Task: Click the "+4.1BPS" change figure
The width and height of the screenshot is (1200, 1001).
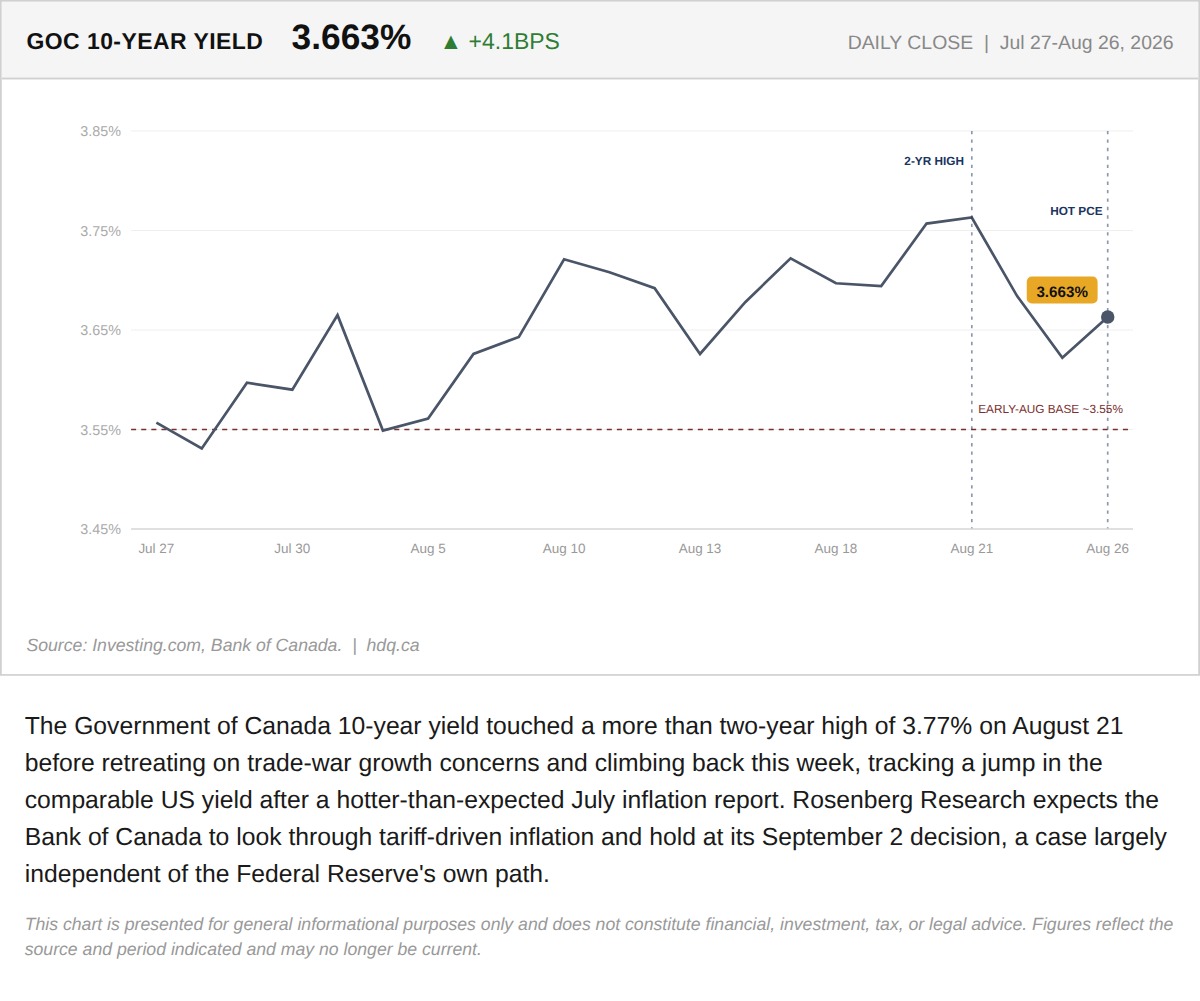Action: [514, 42]
